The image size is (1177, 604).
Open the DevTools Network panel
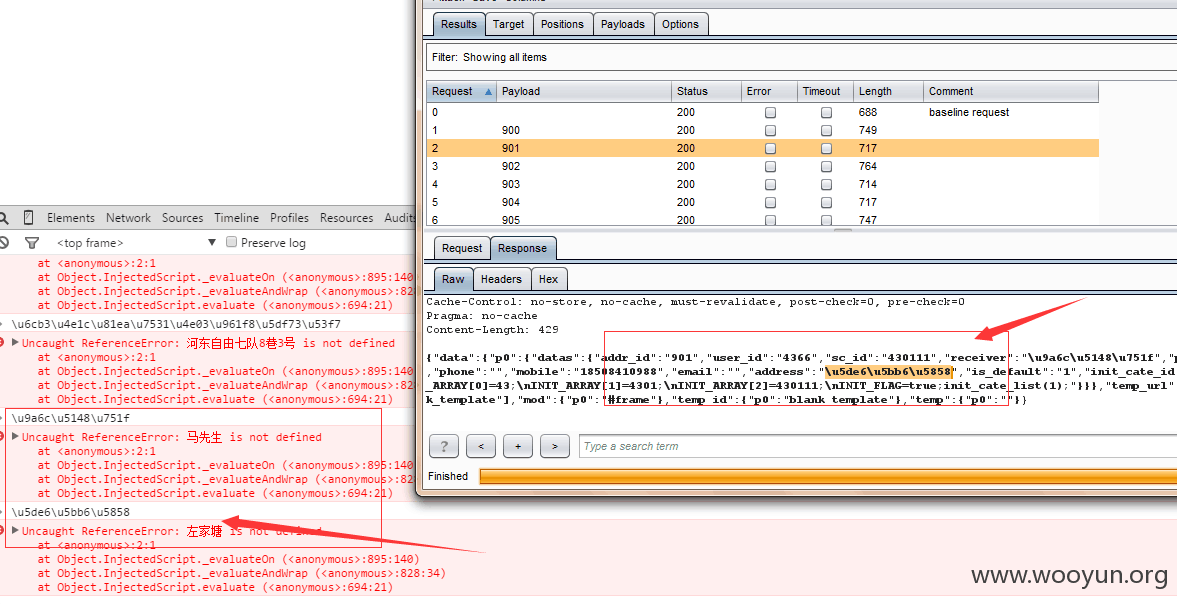(x=128, y=218)
